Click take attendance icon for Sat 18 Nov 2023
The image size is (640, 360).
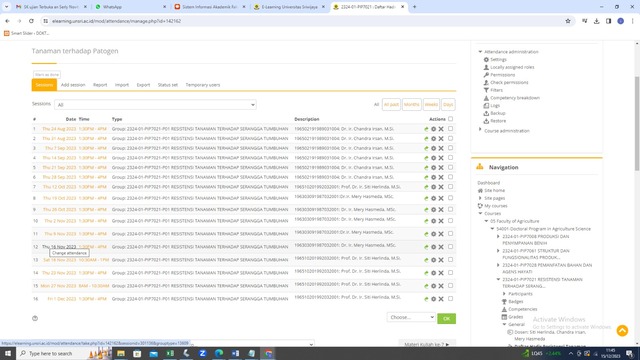pyautogui.click(x=426, y=260)
